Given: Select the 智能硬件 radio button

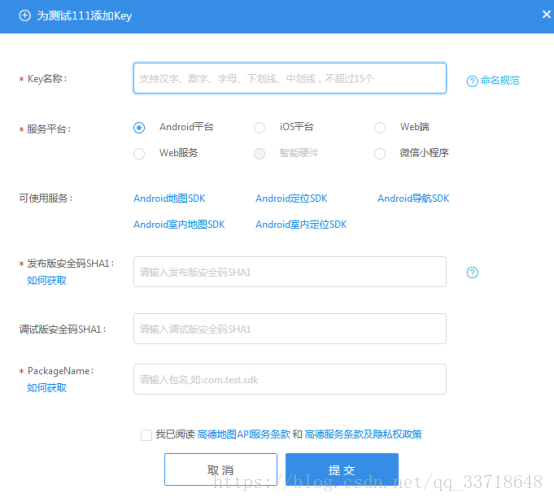Looking at the screenshot, I should 259,154.
